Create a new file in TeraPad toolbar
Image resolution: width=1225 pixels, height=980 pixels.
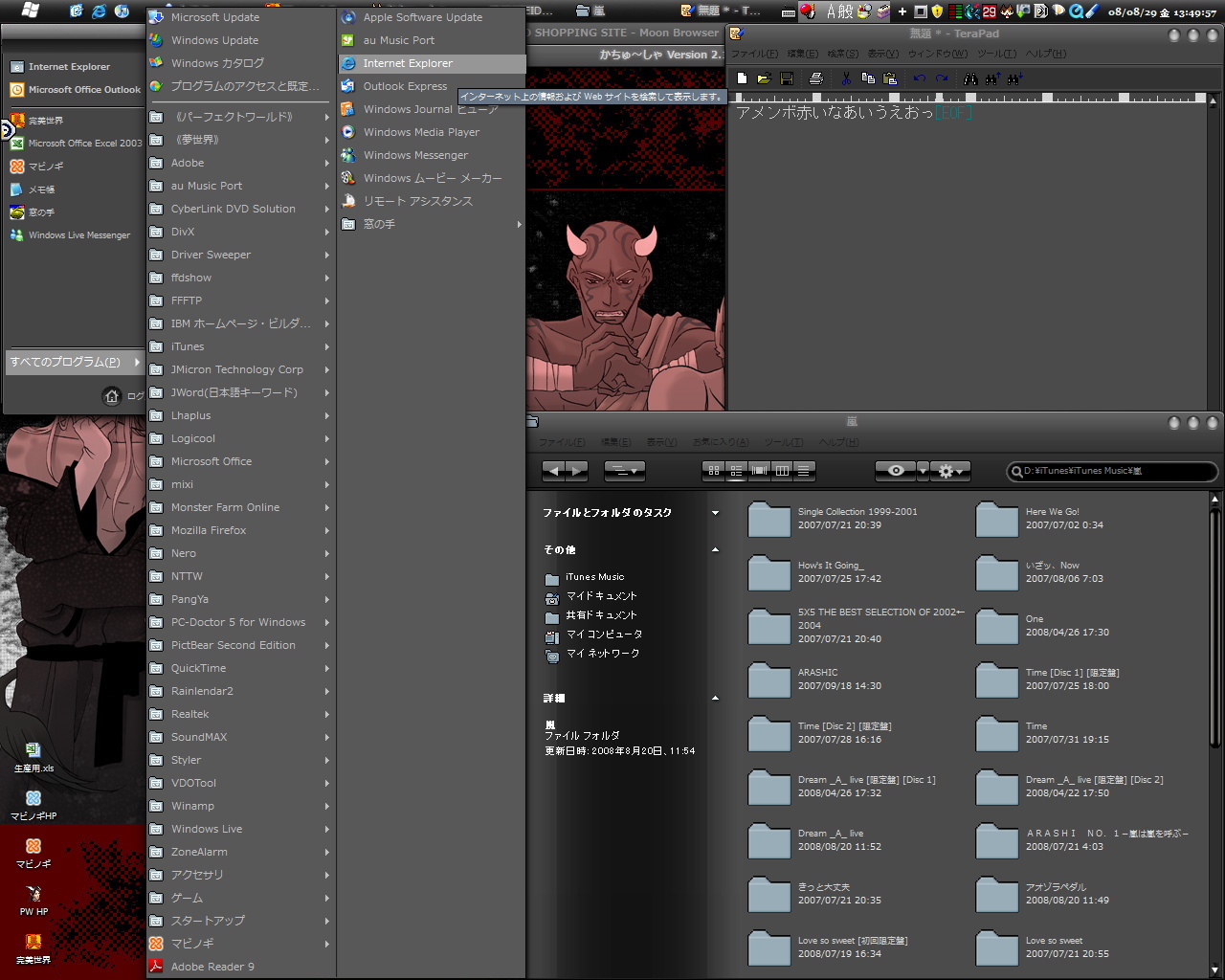[742, 78]
